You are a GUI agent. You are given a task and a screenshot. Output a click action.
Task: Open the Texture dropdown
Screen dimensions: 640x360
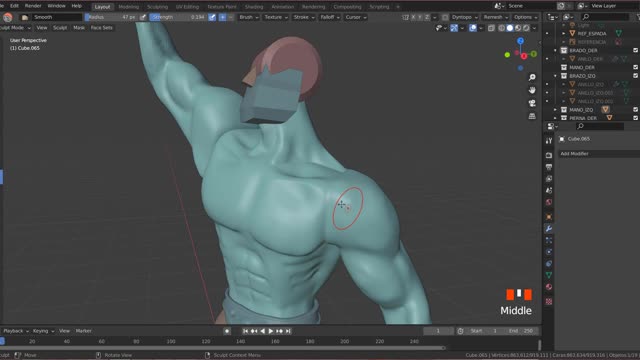coord(276,17)
